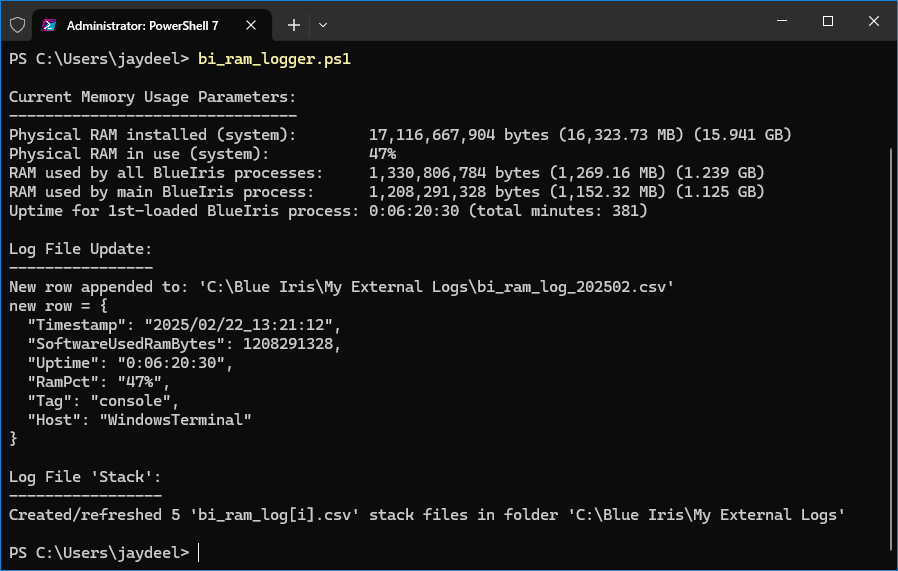Click the "Timestamp" line in the new row

[x=184, y=325]
